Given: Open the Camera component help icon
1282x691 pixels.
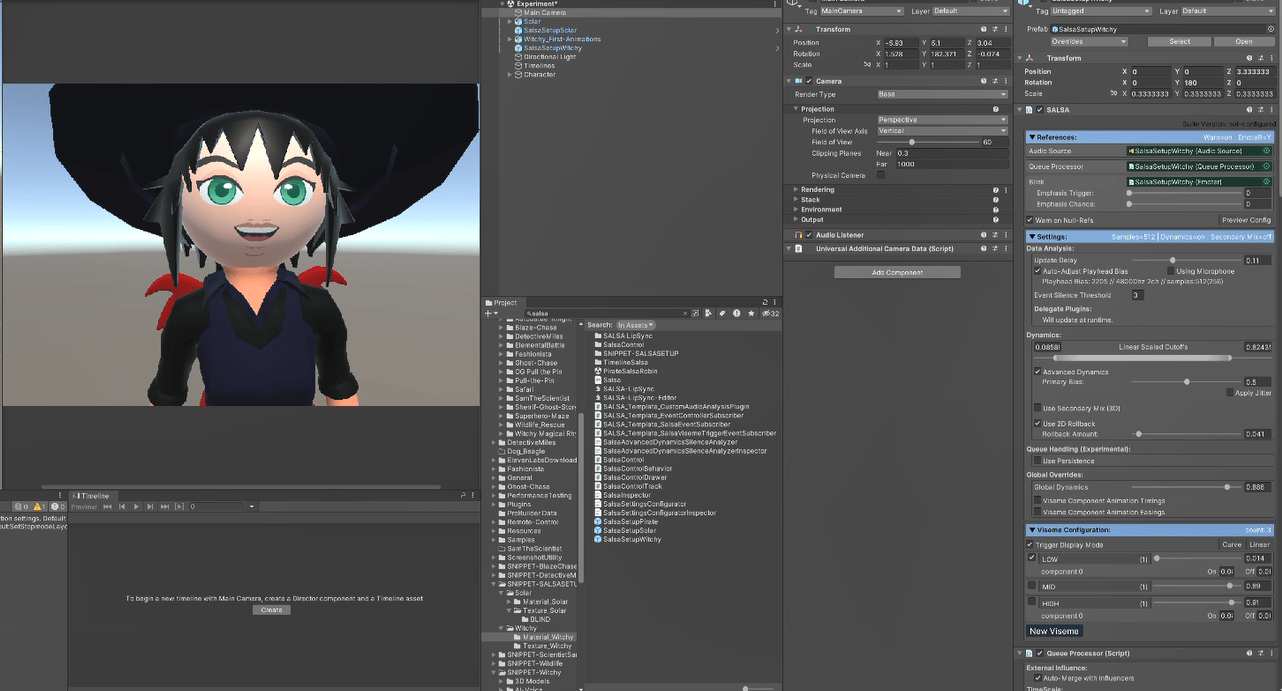Looking at the screenshot, I should (983, 81).
